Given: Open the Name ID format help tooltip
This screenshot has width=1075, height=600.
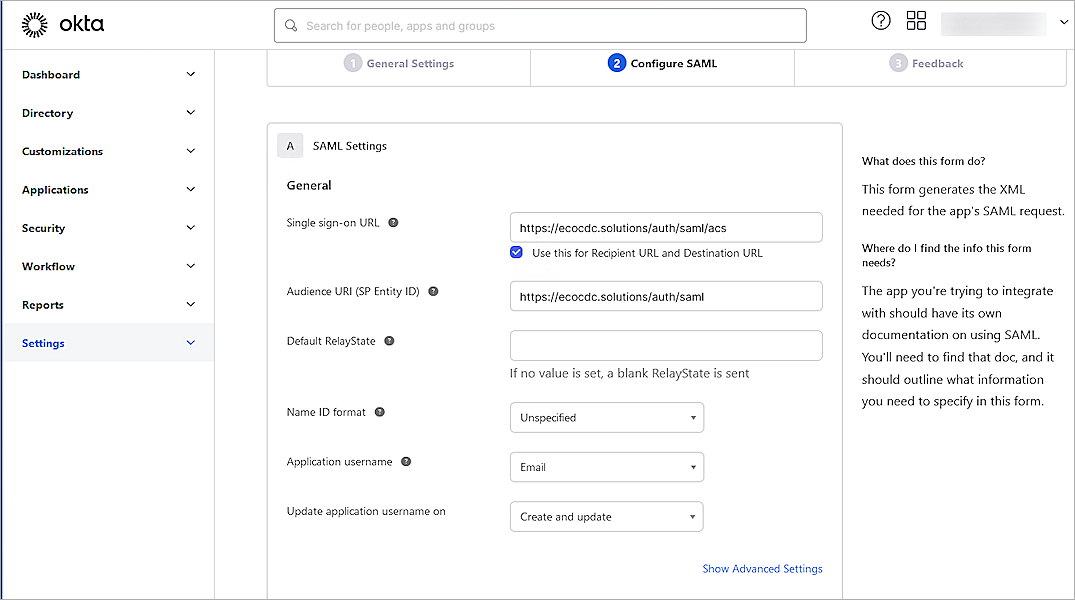Looking at the screenshot, I should [x=380, y=411].
